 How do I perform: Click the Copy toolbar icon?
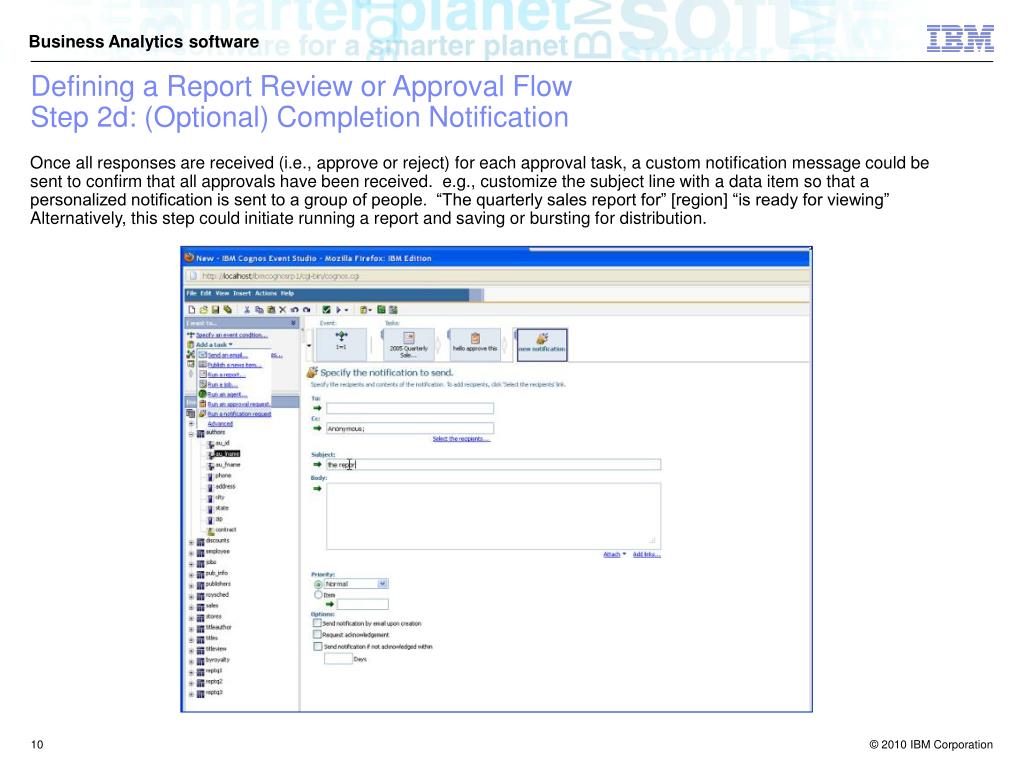[x=259, y=310]
